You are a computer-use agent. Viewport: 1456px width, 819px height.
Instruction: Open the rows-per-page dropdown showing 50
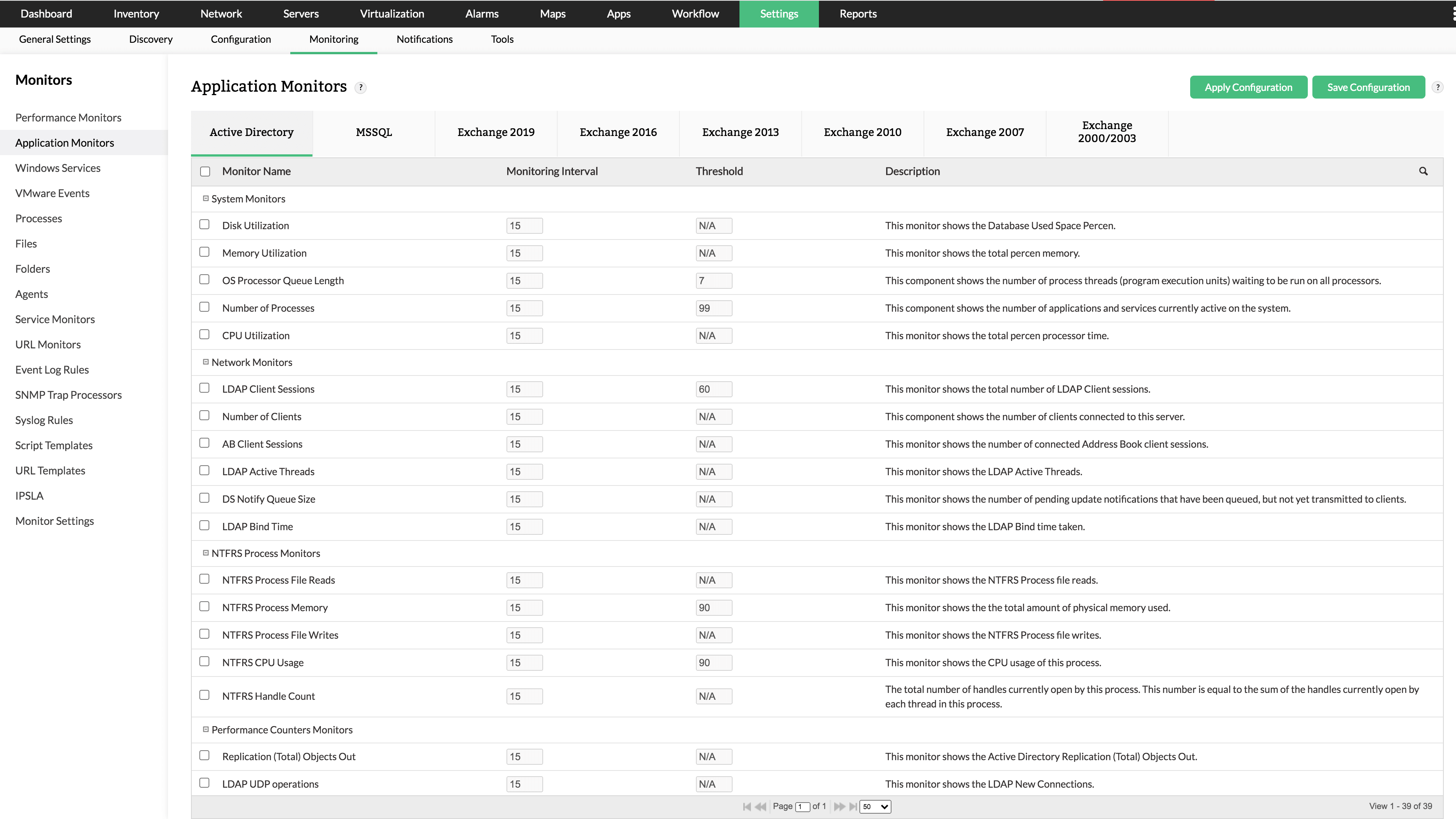pyautogui.click(x=875, y=806)
